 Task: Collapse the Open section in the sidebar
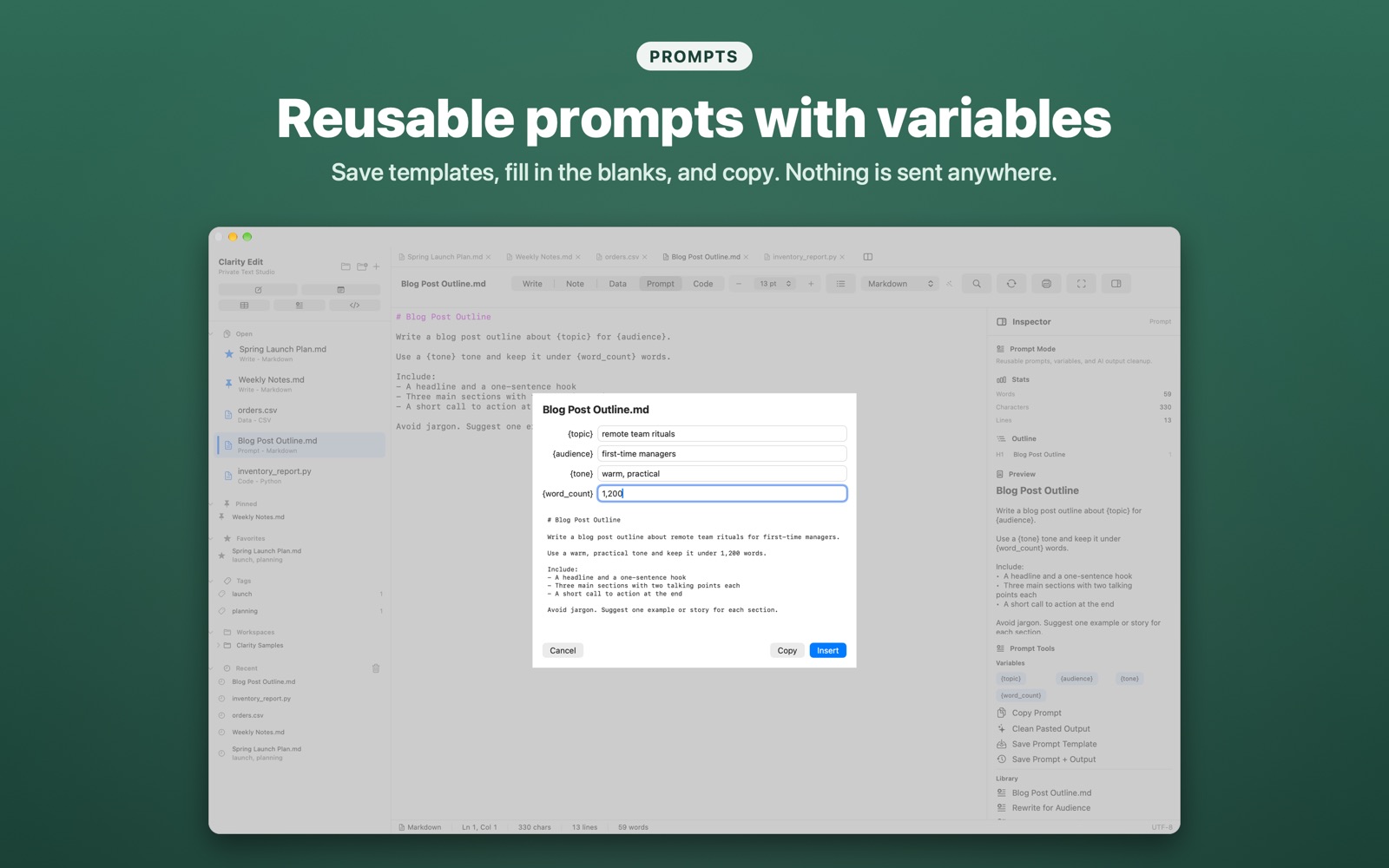coord(211,333)
